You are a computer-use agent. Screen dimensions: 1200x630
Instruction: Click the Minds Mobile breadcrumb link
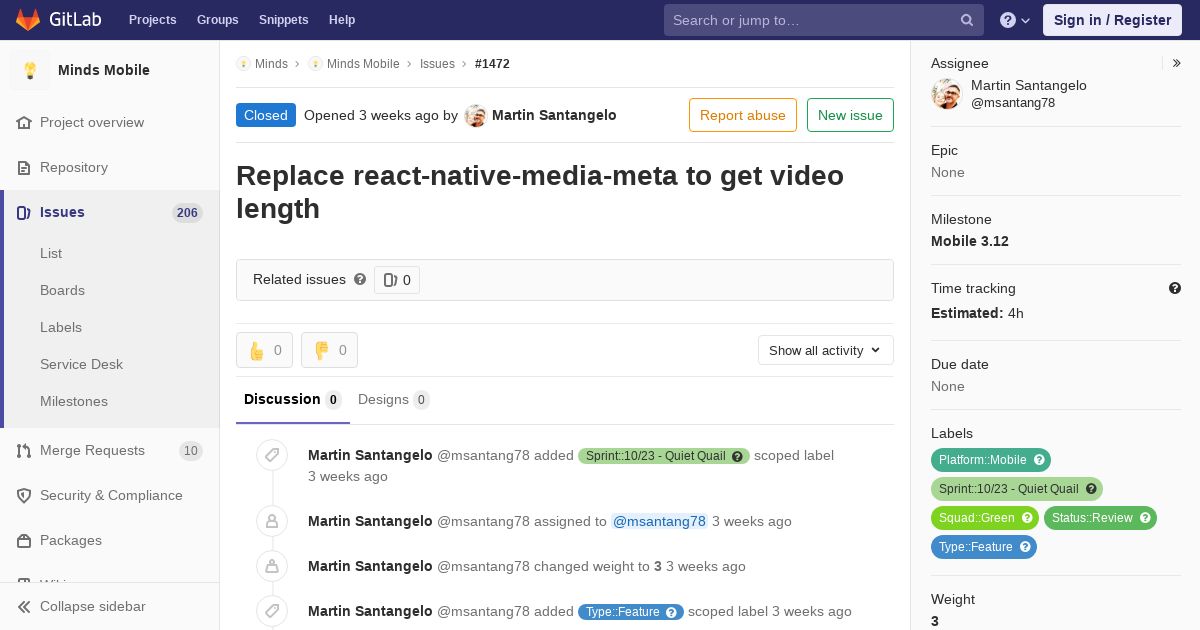pyautogui.click(x=363, y=64)
